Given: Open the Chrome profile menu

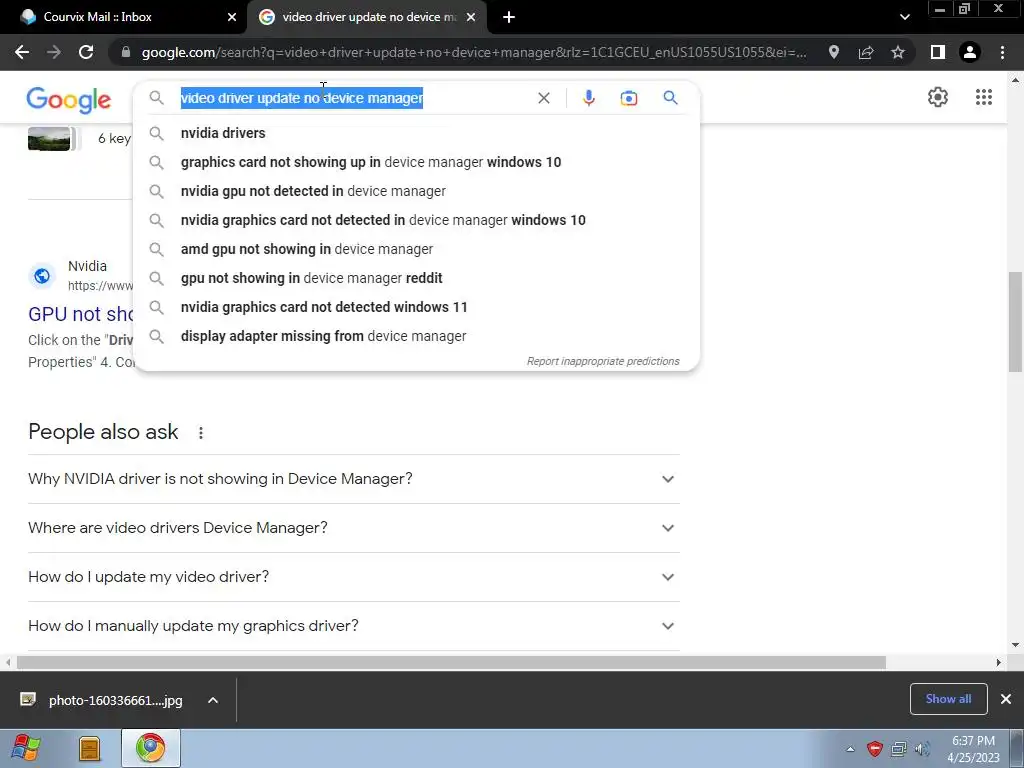Looking at the screenshot, I should point(970,52).
